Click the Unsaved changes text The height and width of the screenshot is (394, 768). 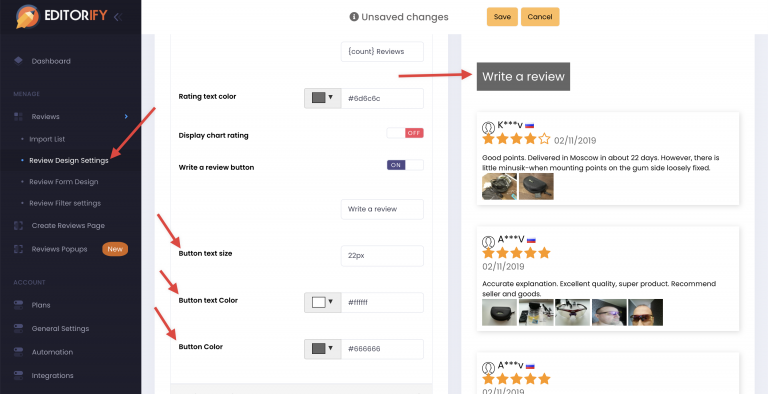pyautogui.click(x=405, y=17)
